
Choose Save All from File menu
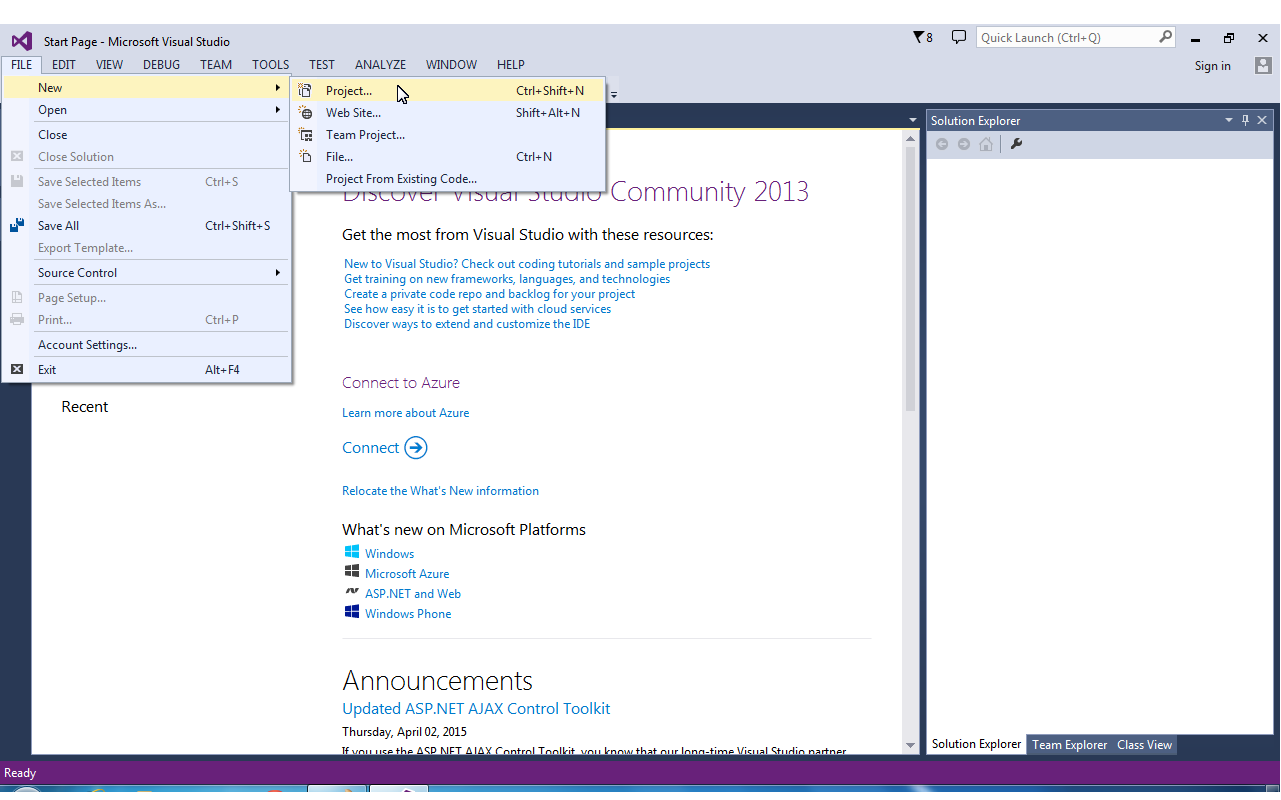click(x=146, y=226)
